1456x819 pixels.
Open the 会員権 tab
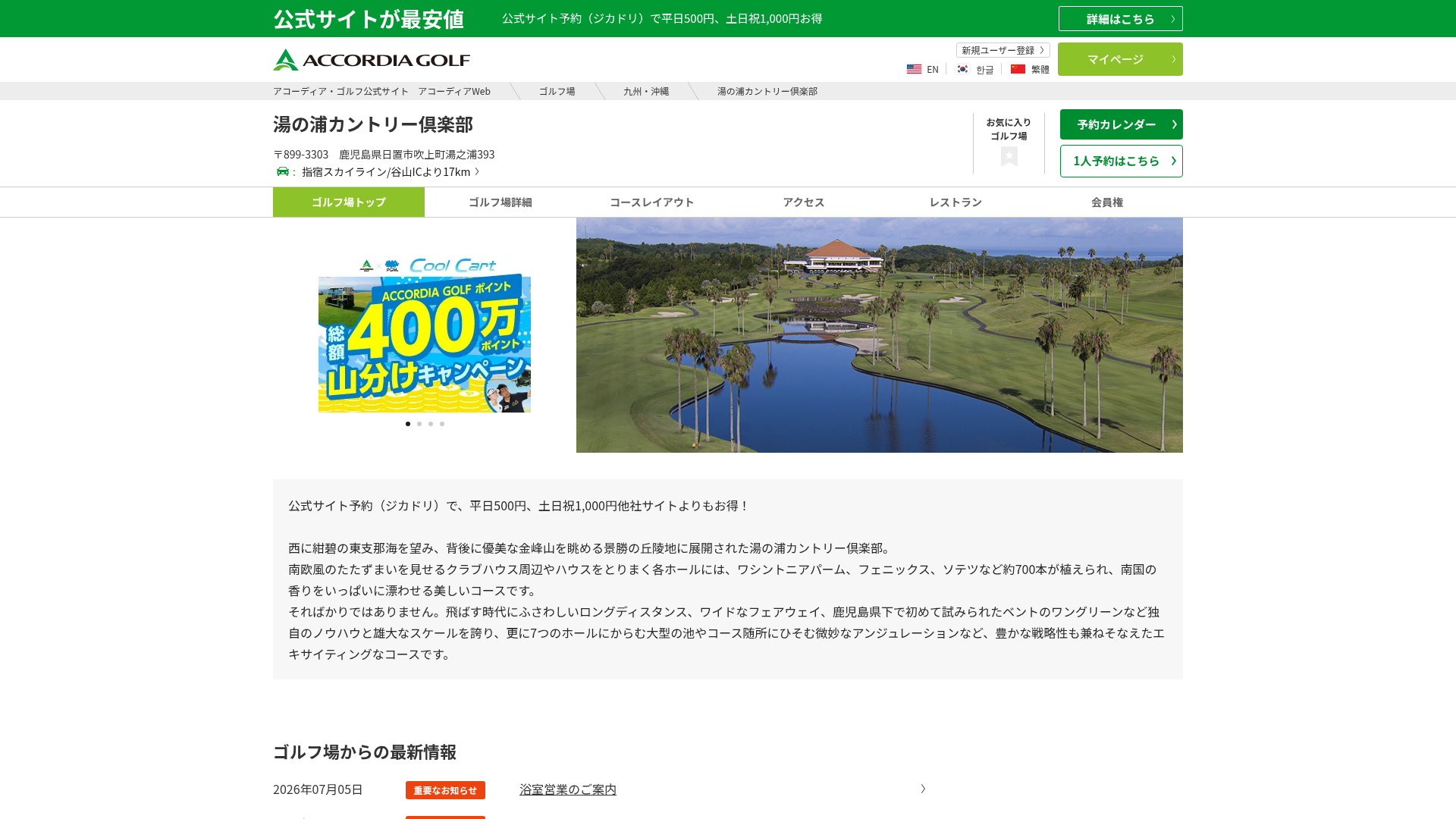[x=1107, y=202]
